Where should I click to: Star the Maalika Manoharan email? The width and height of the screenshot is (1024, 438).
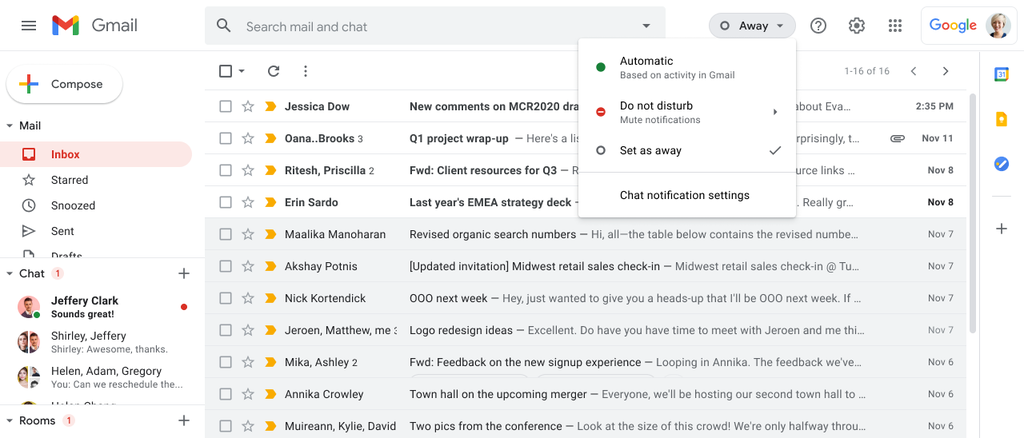pos(248,234)
